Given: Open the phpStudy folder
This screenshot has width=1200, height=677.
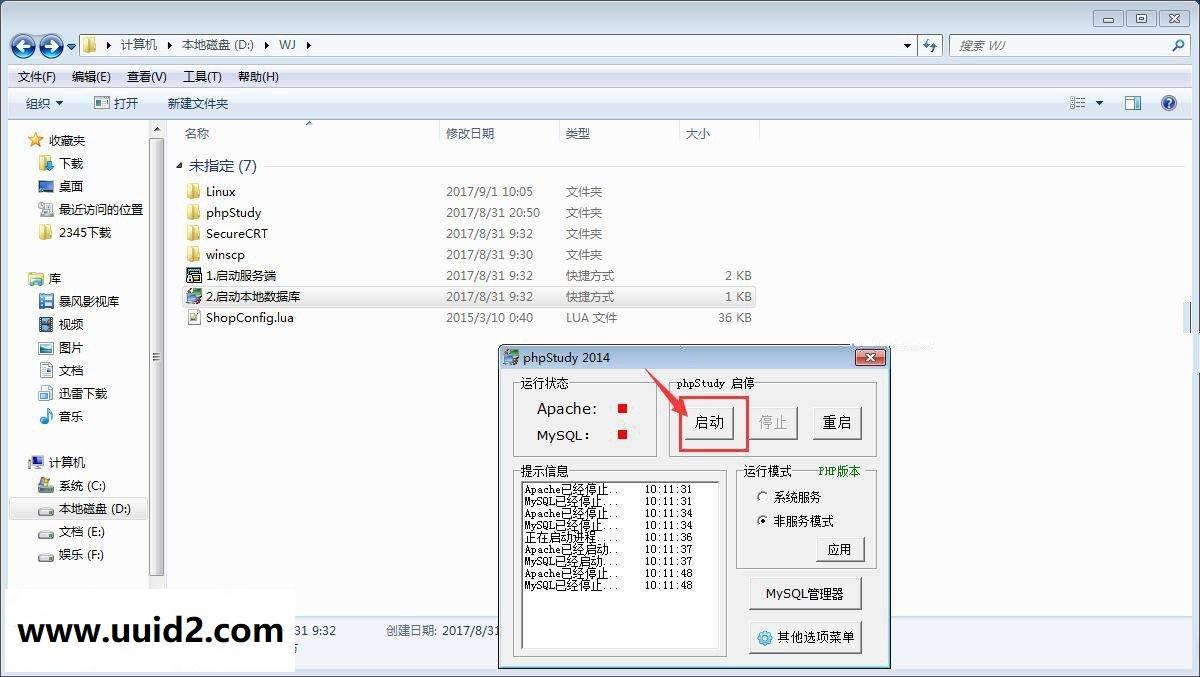Looking at the screenshot, I should coord(233,212).
